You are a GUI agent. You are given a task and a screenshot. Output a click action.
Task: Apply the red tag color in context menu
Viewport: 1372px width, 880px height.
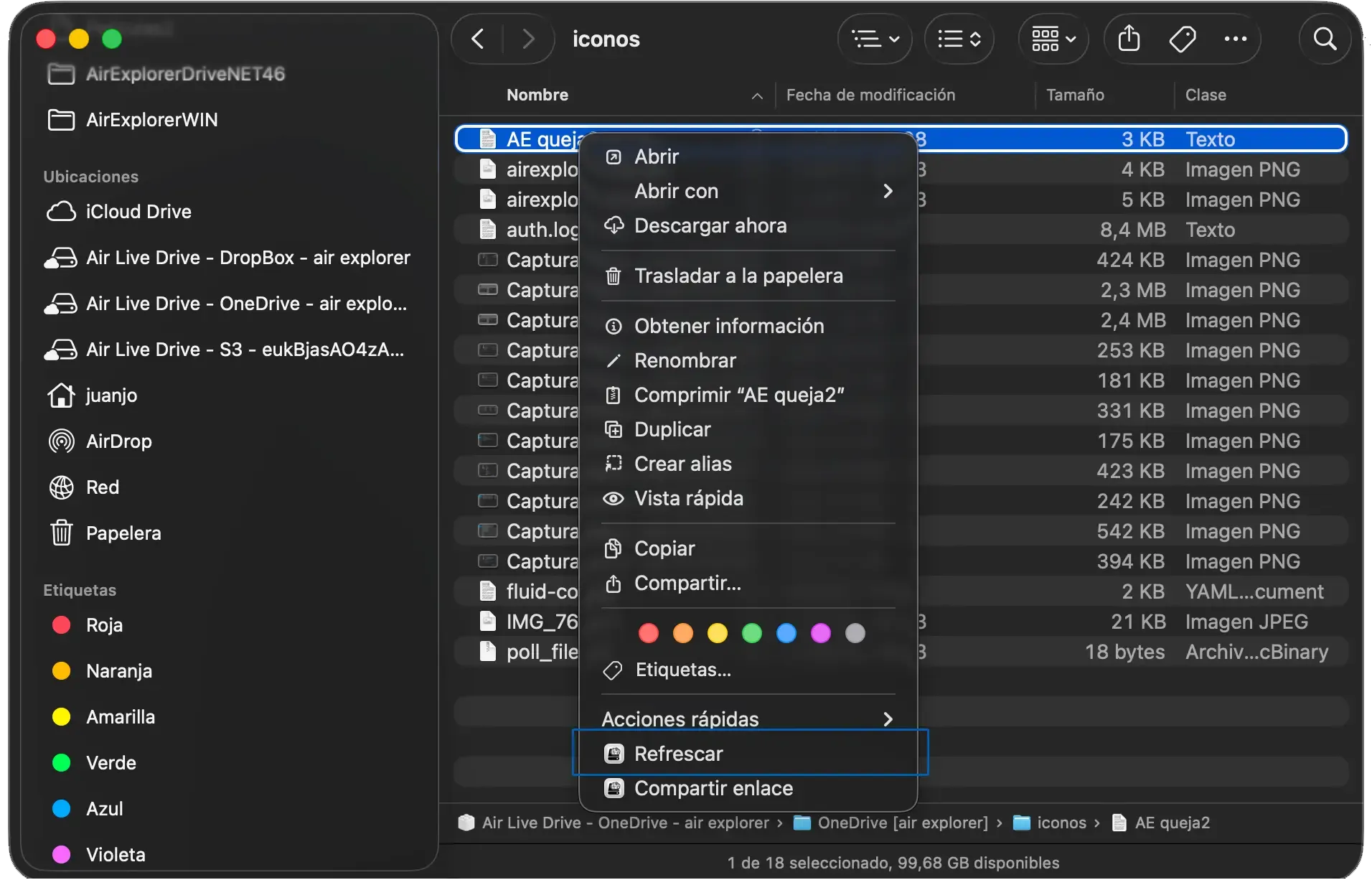tap(649, 633)
